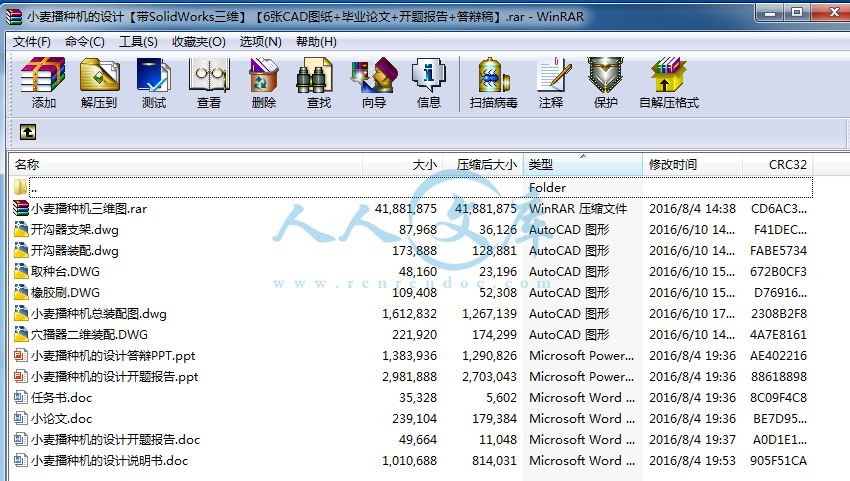
Task: Sort by Modified (修改时间) column header
Action: tap(692, 164)
